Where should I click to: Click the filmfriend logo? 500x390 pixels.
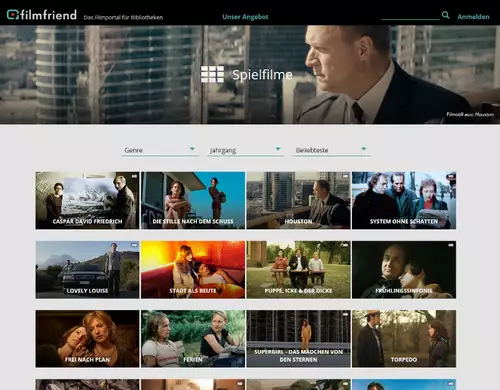[x=42, y=15]
